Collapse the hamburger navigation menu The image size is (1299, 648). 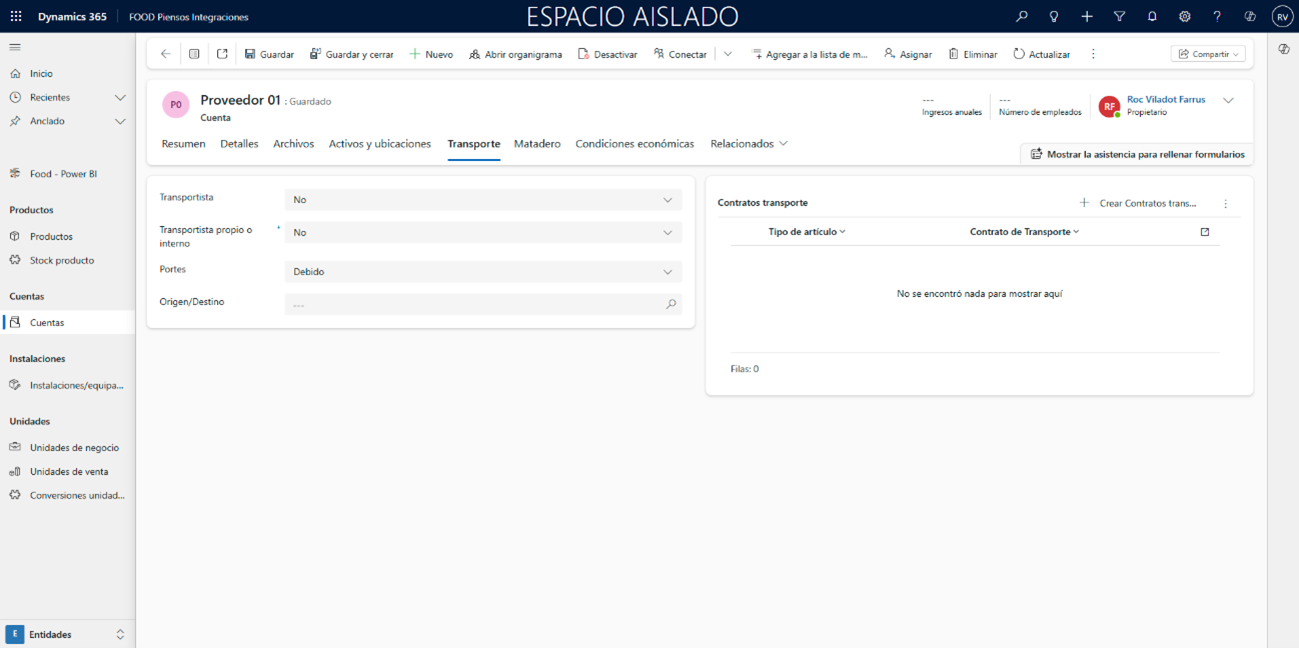point(15,47)
